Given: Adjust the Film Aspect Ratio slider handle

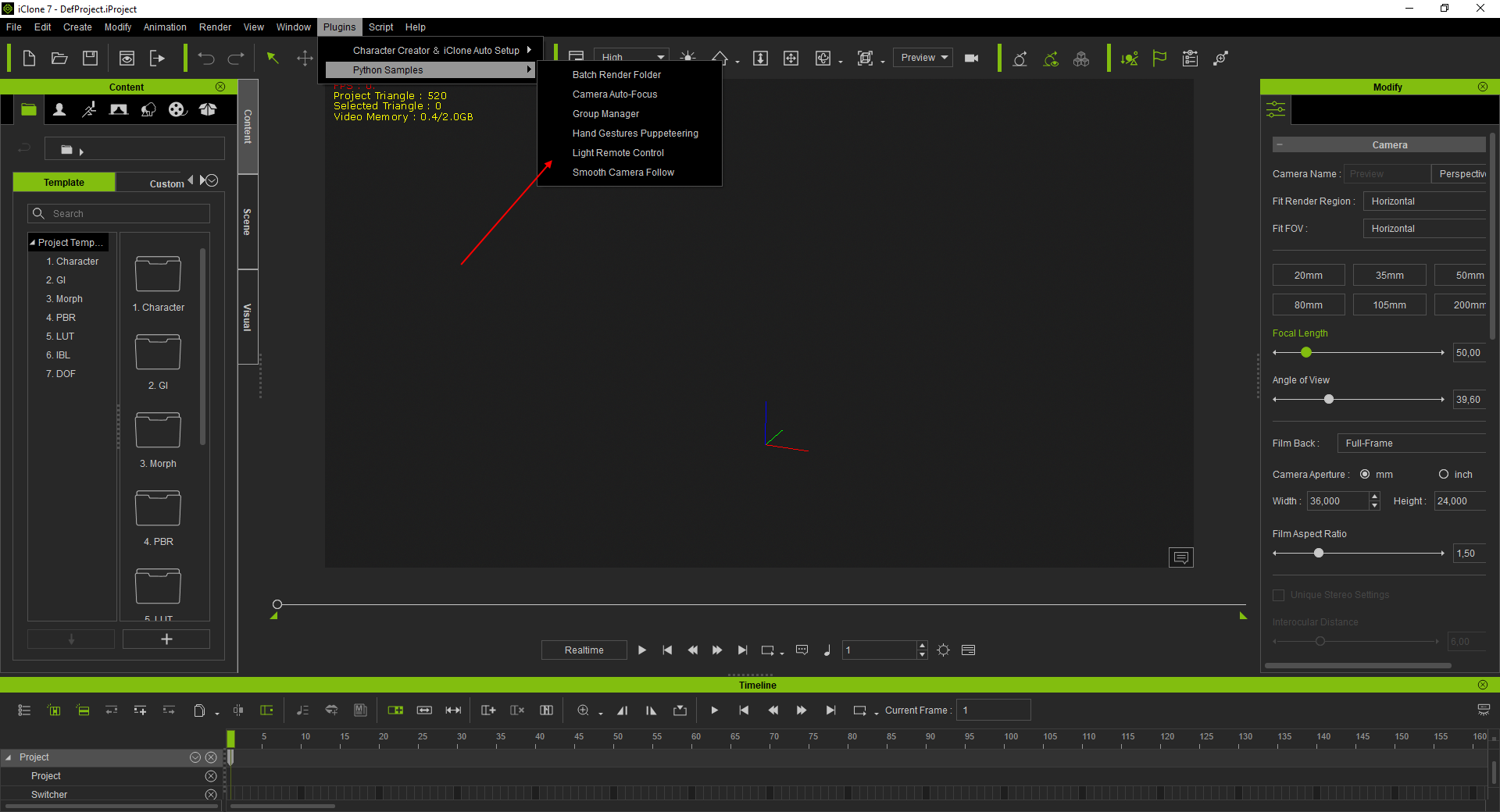Looking at the screenshot, I should (1319, 553).
